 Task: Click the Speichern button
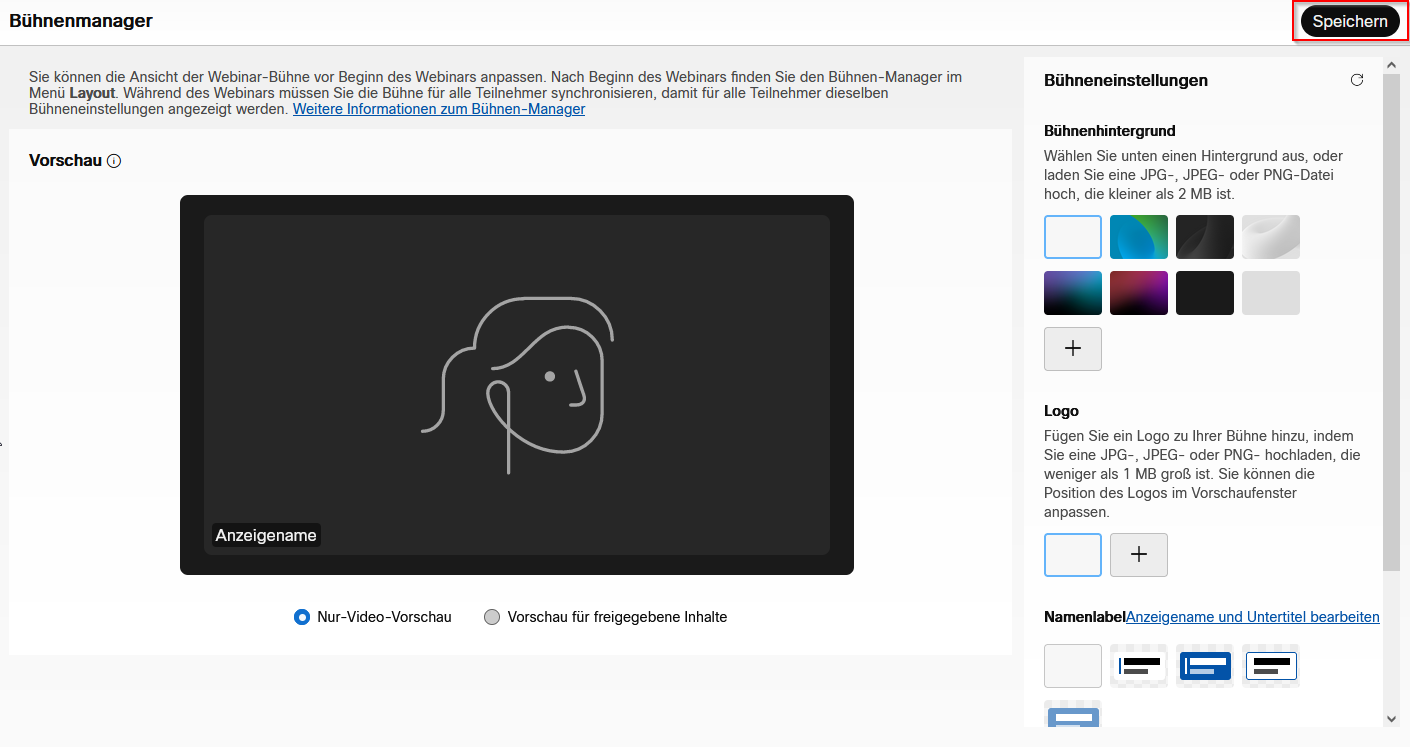(x=1349, y=21)
